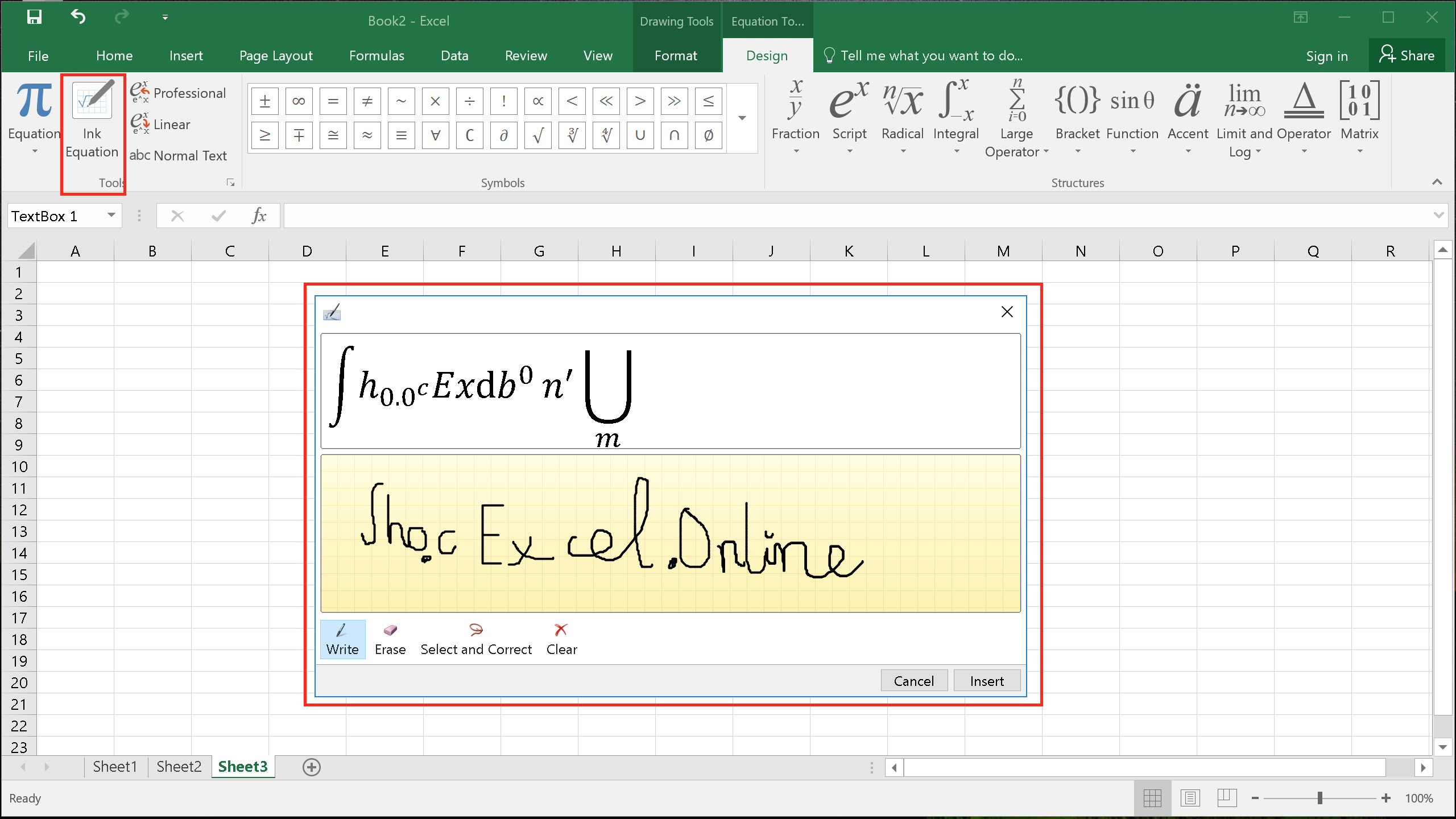Viewport: 1456px width, 819px height.
Task: Toggle Linear equation format
Action: click(x=160, y=124)
